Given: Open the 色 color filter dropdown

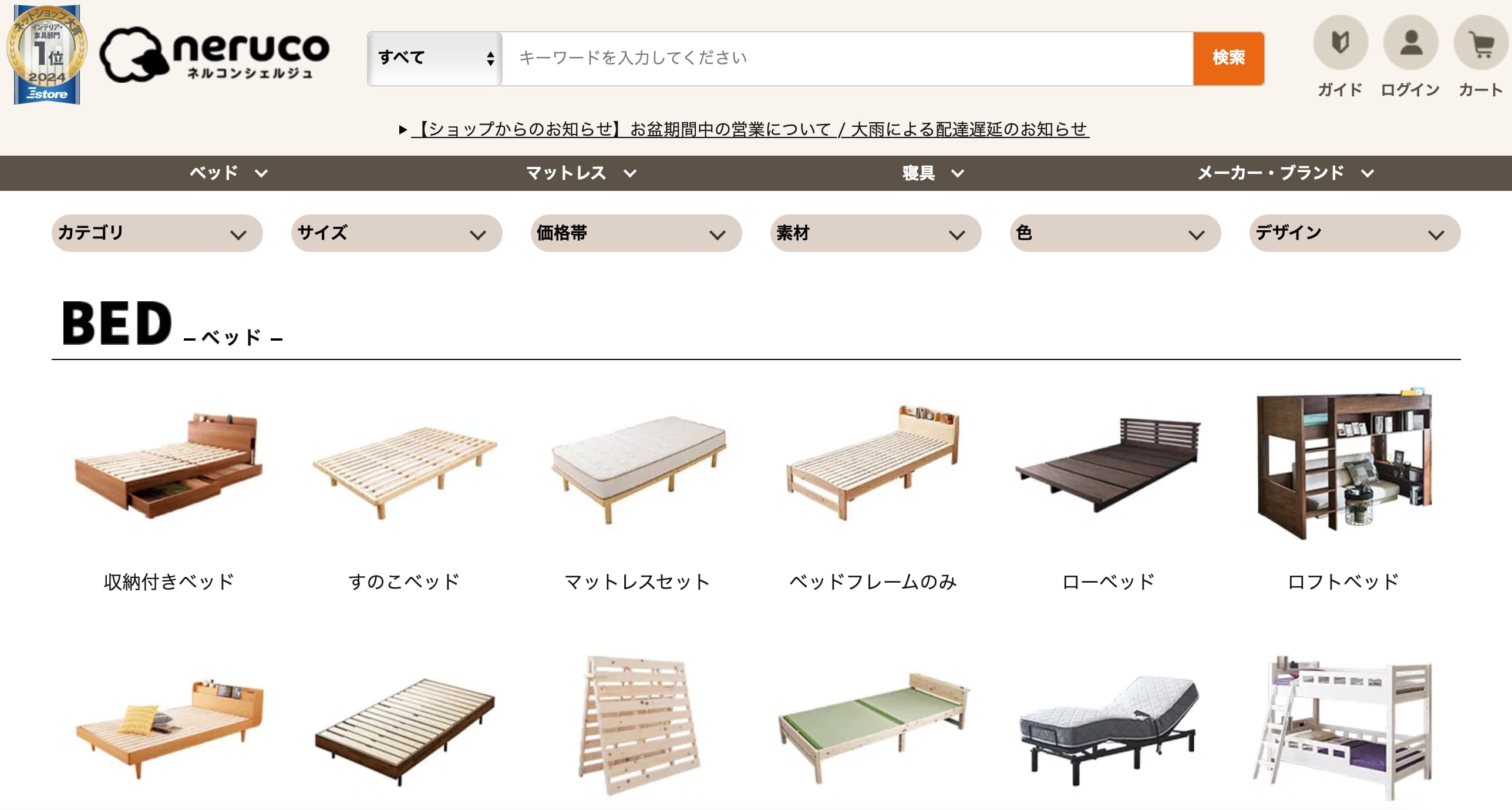Looking at the screenshot, I should [1115, 233].
